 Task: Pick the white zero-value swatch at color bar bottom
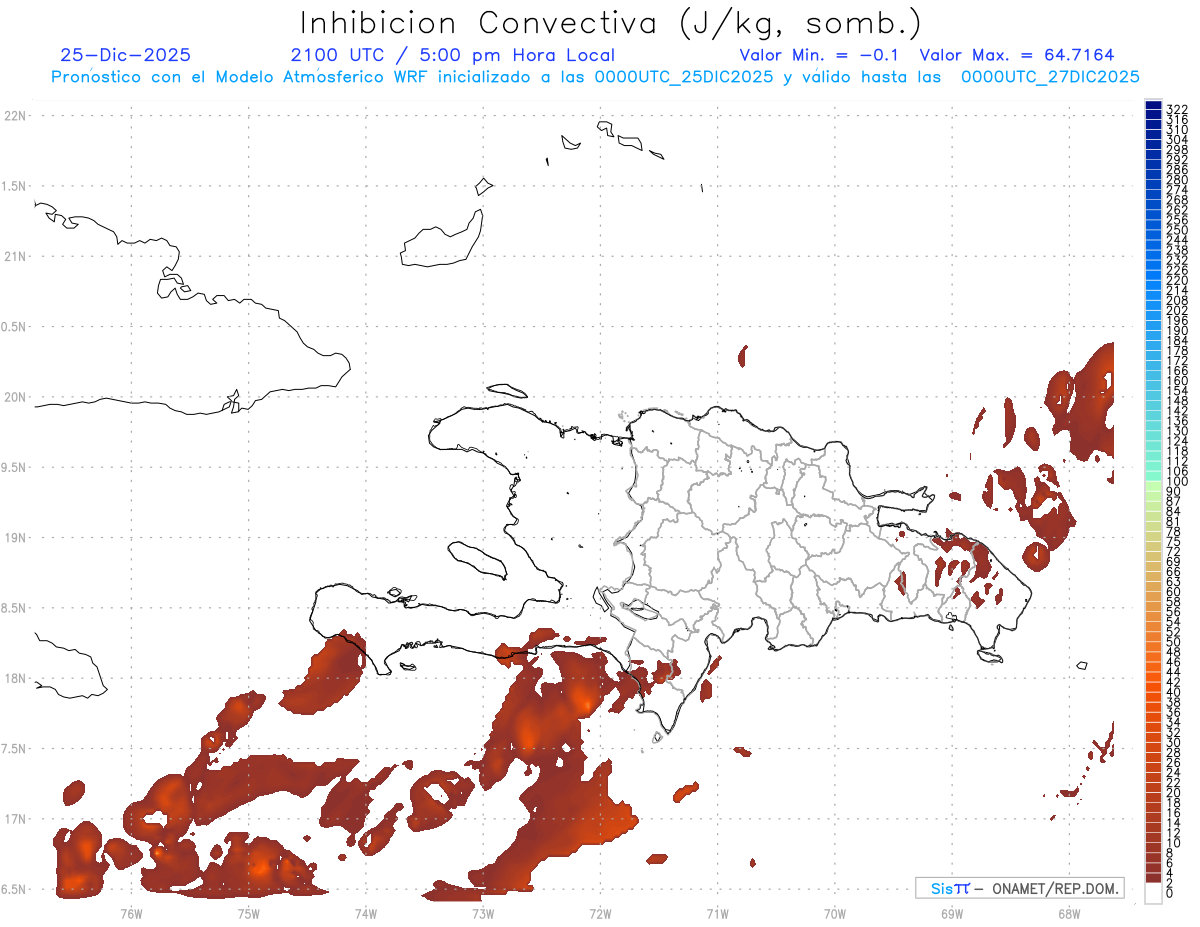[x=1153, y=891]
